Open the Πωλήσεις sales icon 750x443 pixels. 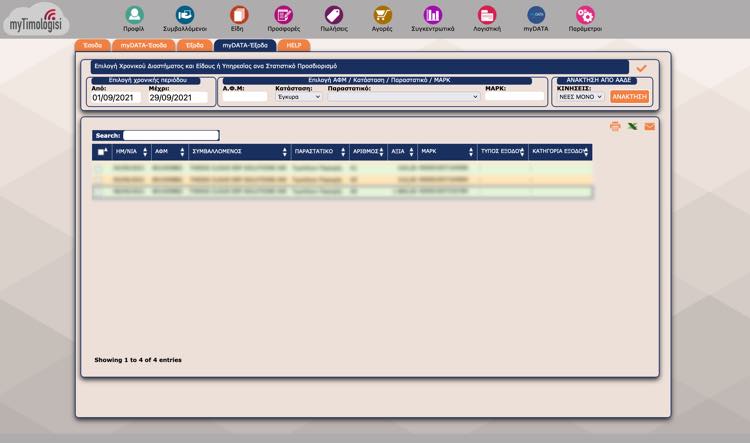333,15
